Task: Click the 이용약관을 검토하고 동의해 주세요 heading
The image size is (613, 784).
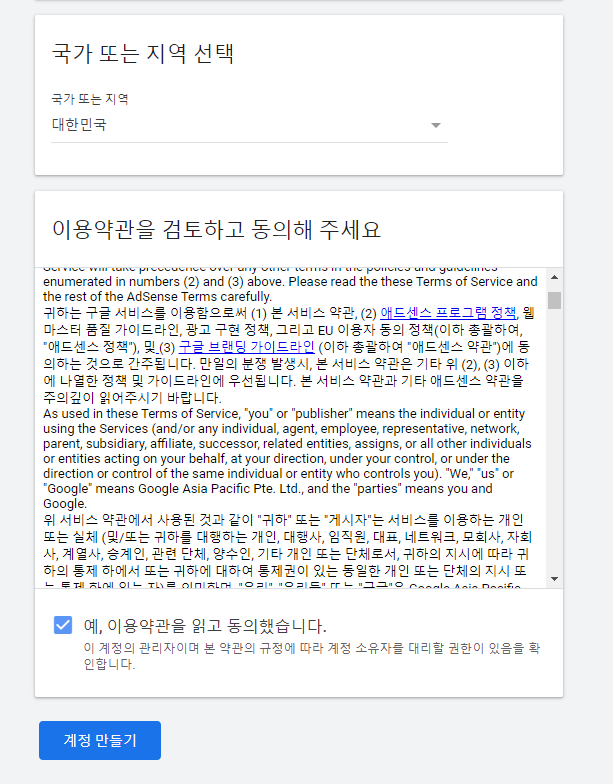Action: (x=216, y=230)
